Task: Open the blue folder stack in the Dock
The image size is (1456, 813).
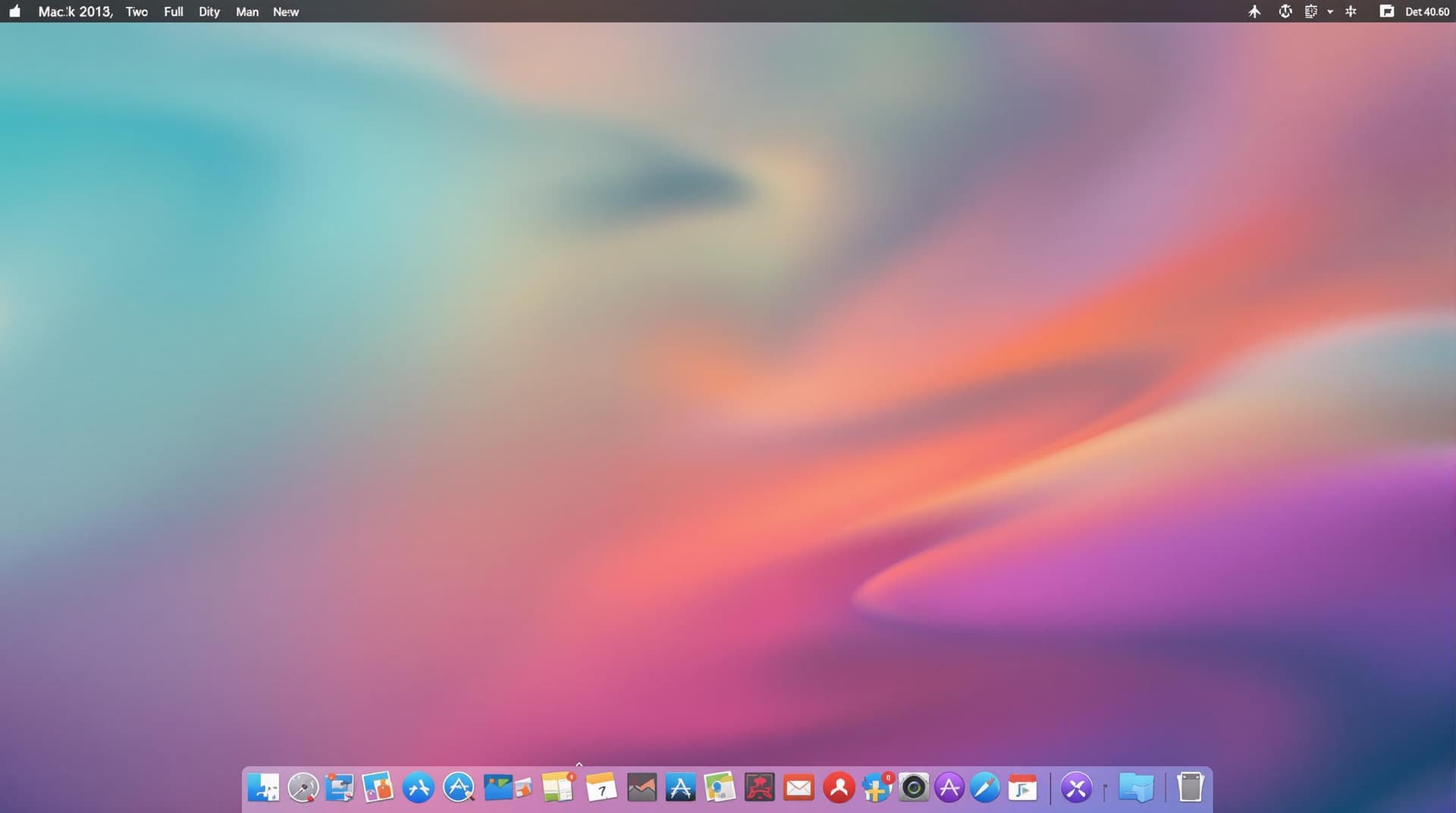Action: click(x=1136, y=788)
